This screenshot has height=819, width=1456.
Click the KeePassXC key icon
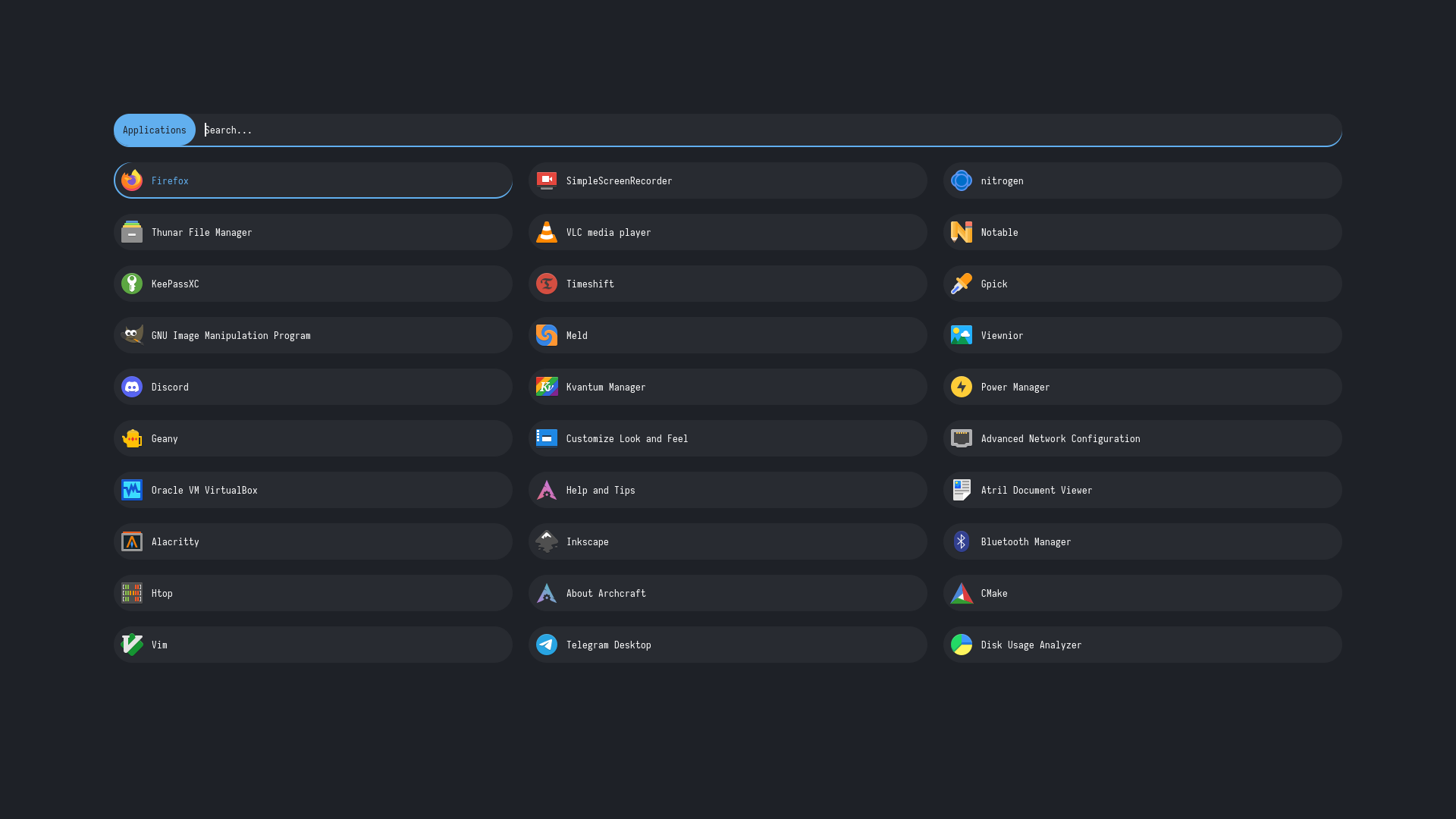132,284
